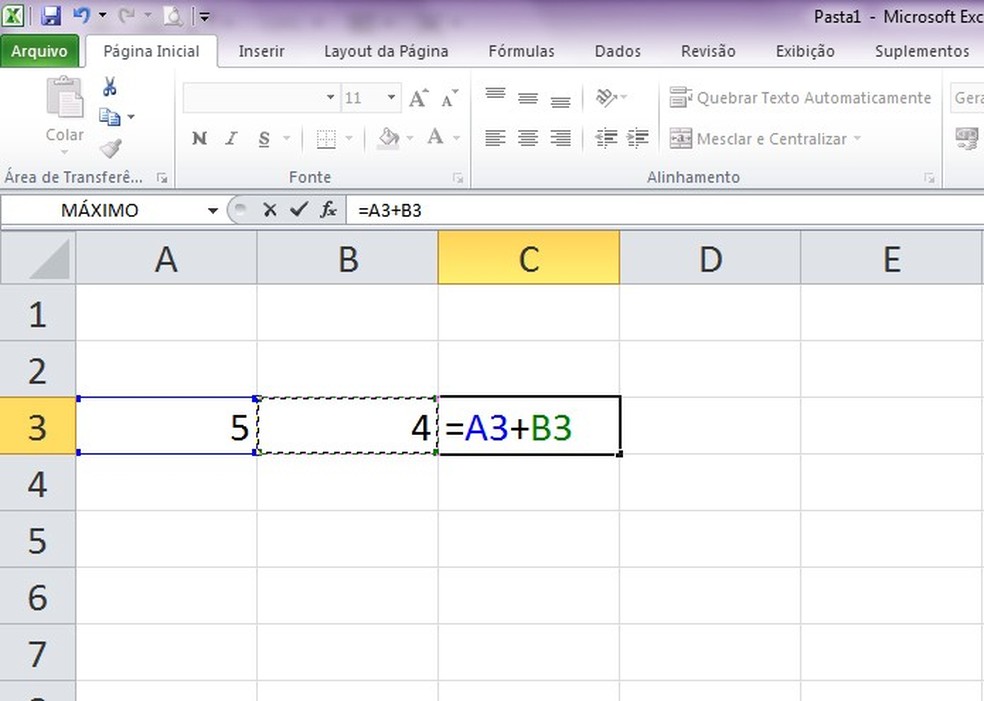Open the Name Box dropdown arrow
984x701 pixels.
(x=213, y=211)
